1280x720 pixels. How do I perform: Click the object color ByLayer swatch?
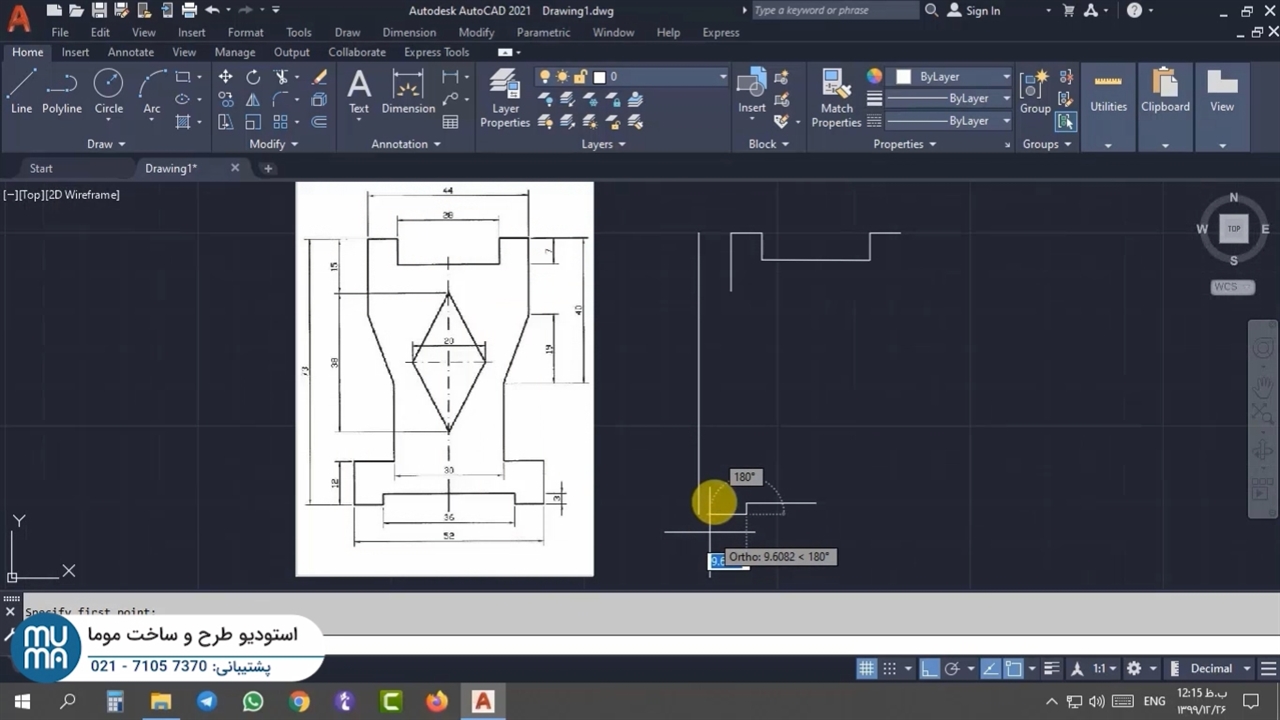click(x=904, y=77)
